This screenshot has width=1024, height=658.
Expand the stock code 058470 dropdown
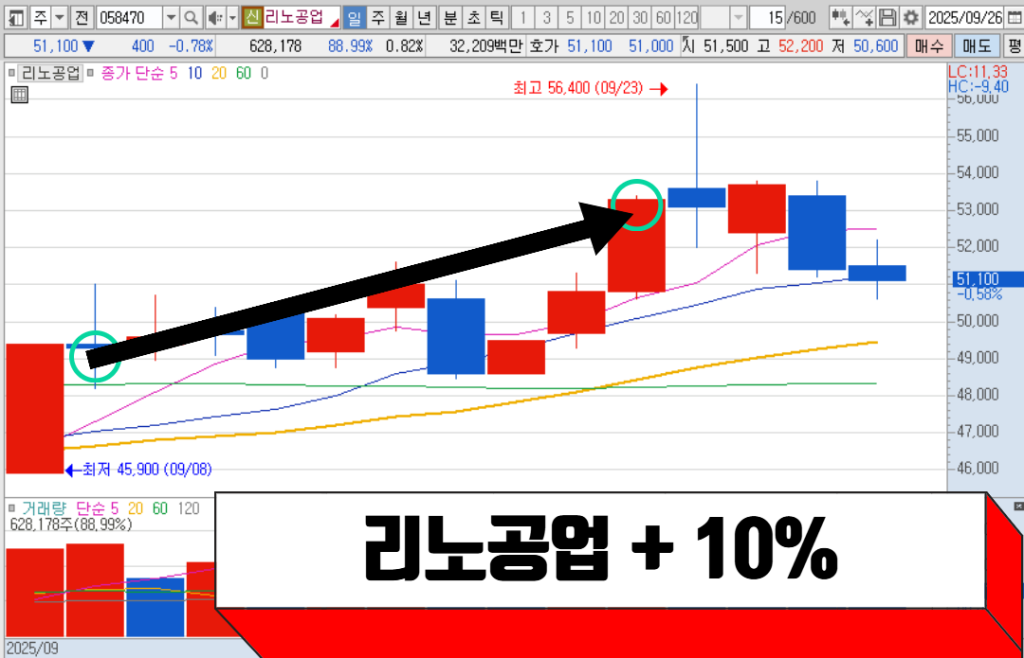[170, 18]
